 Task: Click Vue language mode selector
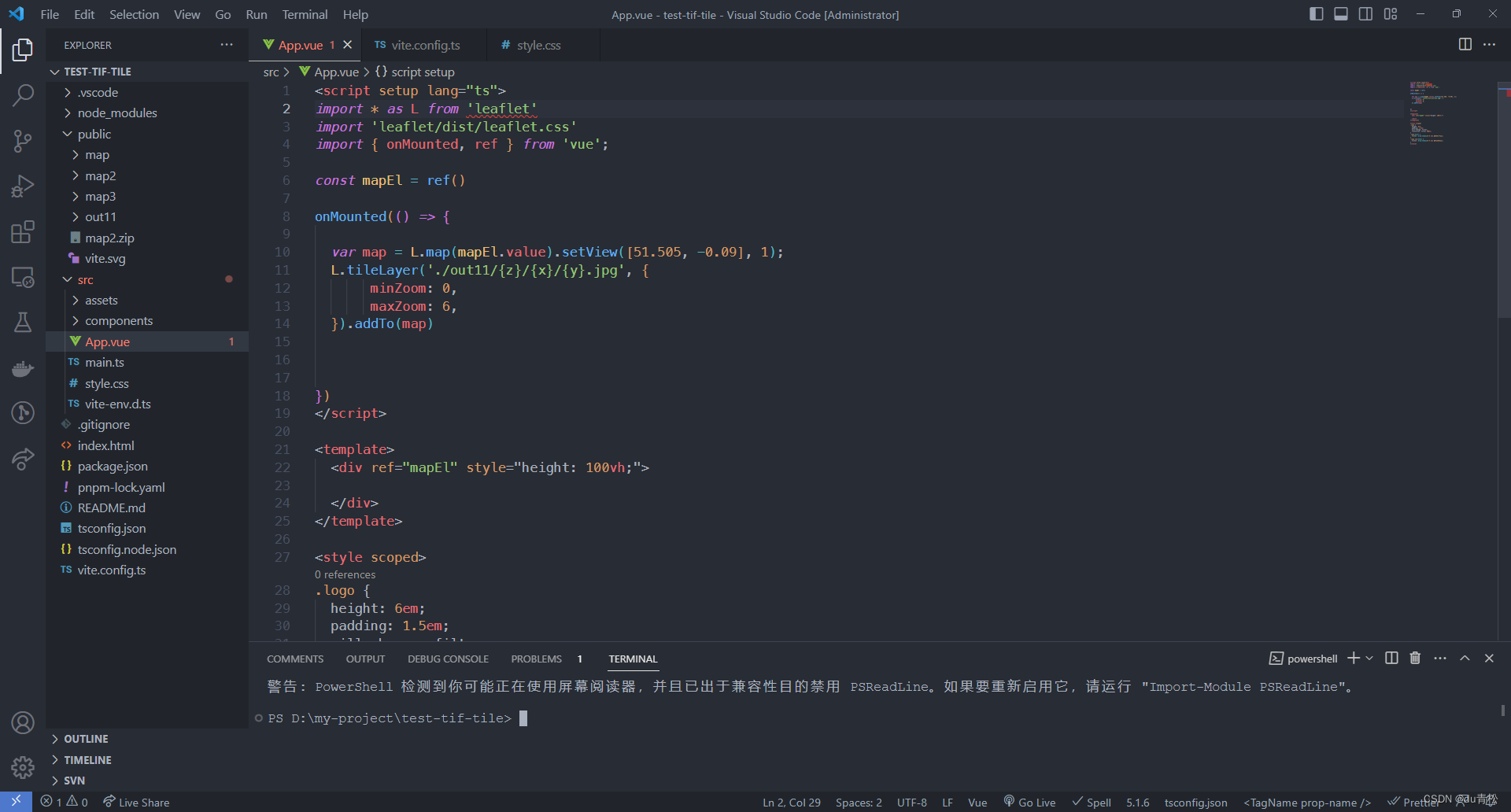[x=977, y=802]
